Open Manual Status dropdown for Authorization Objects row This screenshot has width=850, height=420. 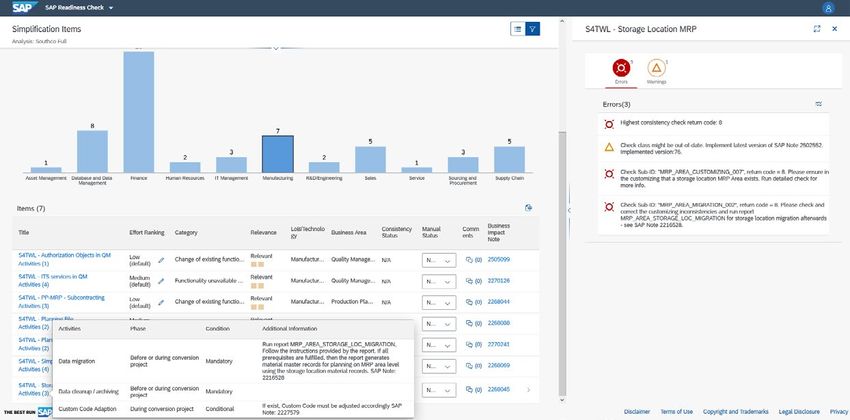coord(439,261)
